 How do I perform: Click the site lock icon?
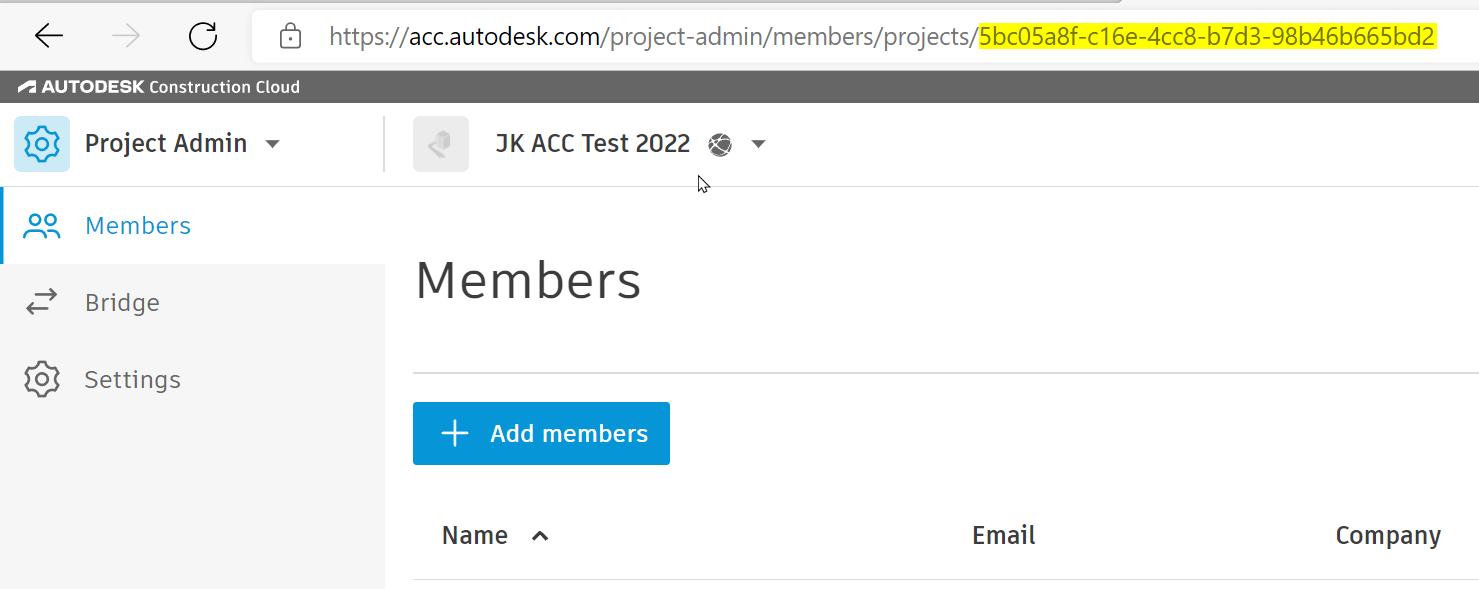click(x=290, y=38)
